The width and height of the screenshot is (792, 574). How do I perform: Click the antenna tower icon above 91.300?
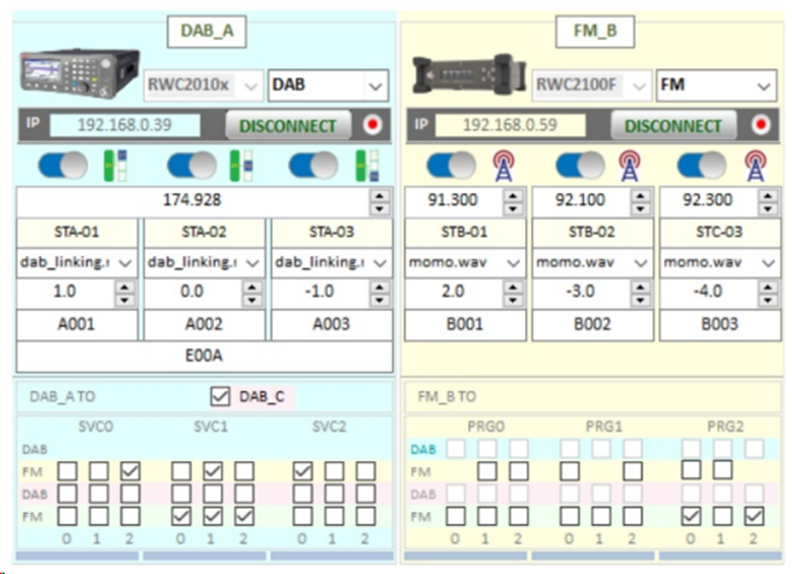click(x=503, y=165)
